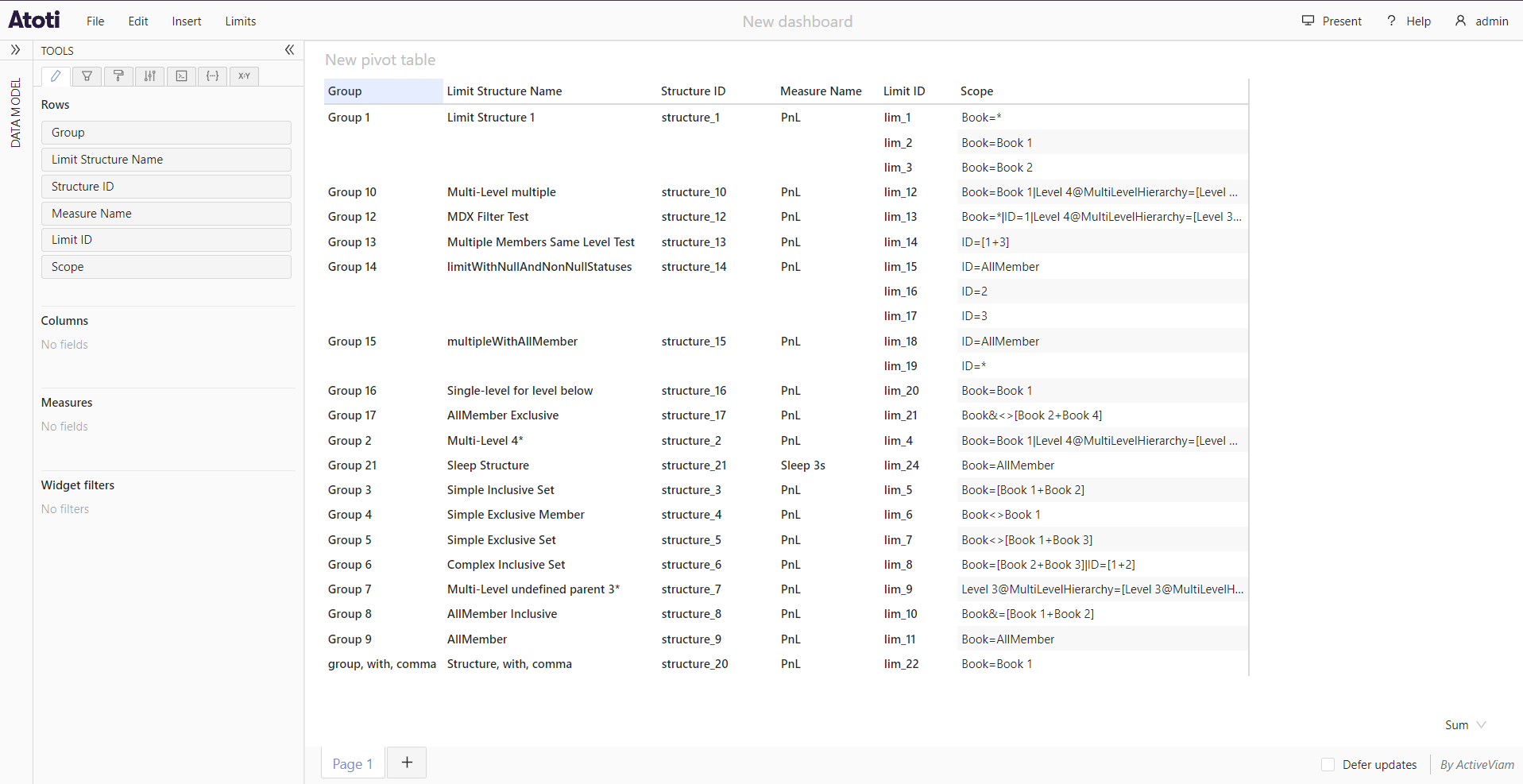Open the X:Y tool tab

coord(244,76)
